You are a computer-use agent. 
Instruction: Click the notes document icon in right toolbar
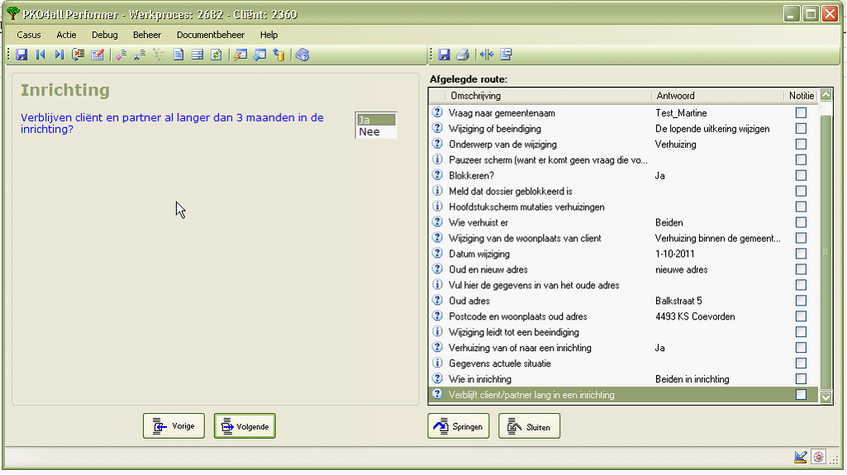point(506,55)
